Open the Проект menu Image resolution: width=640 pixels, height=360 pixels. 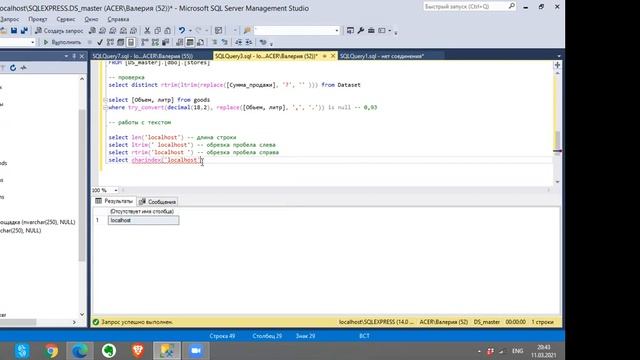point(38,19)
